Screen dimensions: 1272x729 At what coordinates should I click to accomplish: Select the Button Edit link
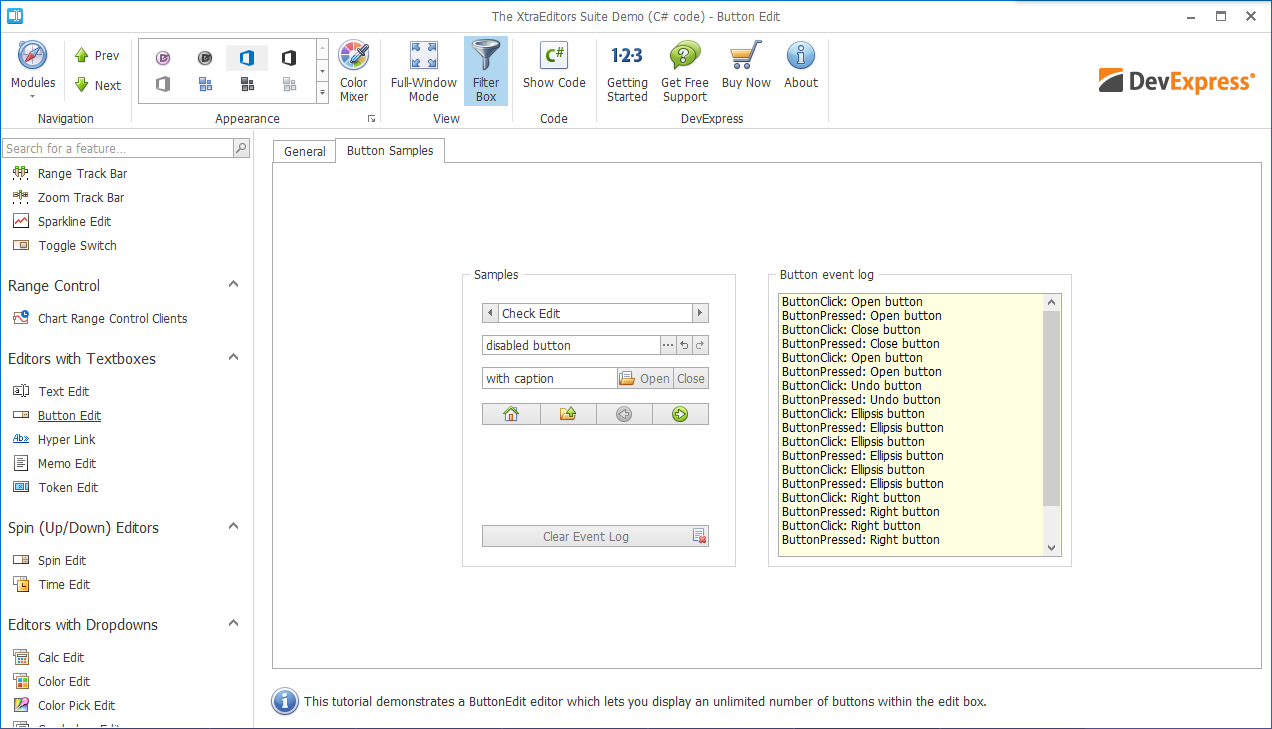click(69, 415)
